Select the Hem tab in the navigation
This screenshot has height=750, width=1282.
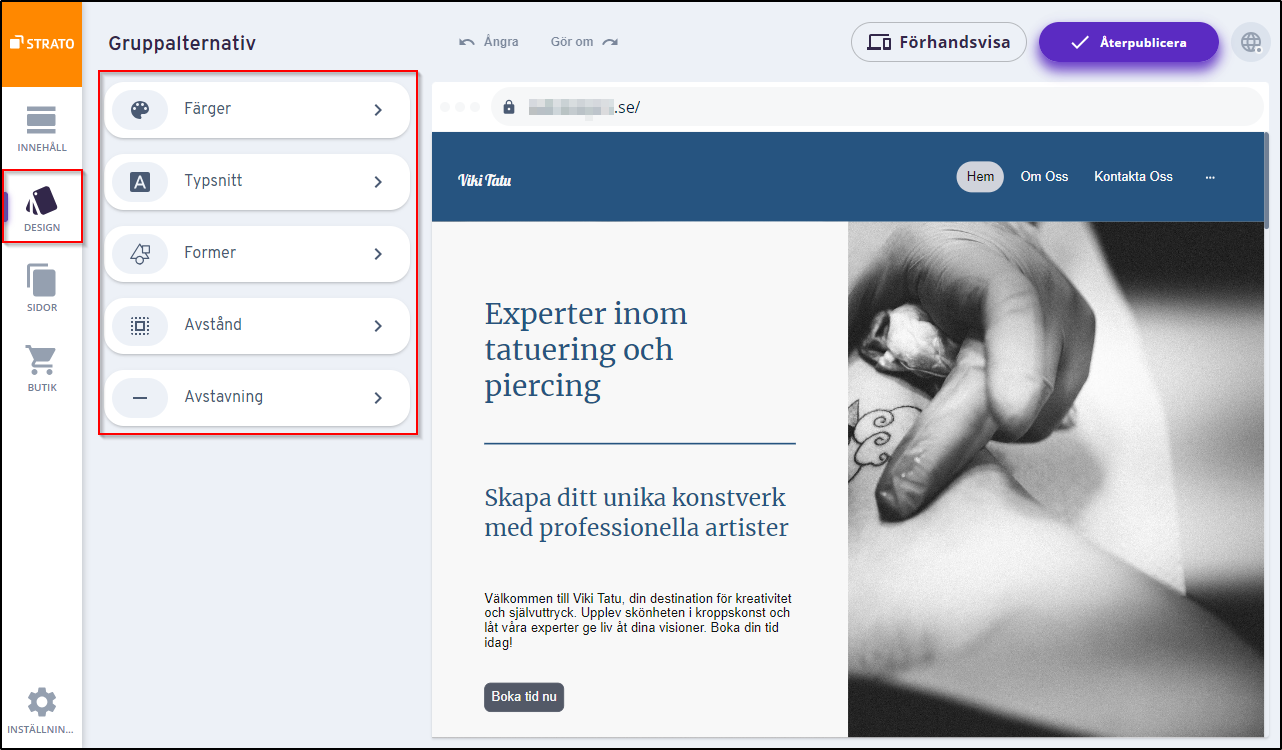[x=980, y=176]
